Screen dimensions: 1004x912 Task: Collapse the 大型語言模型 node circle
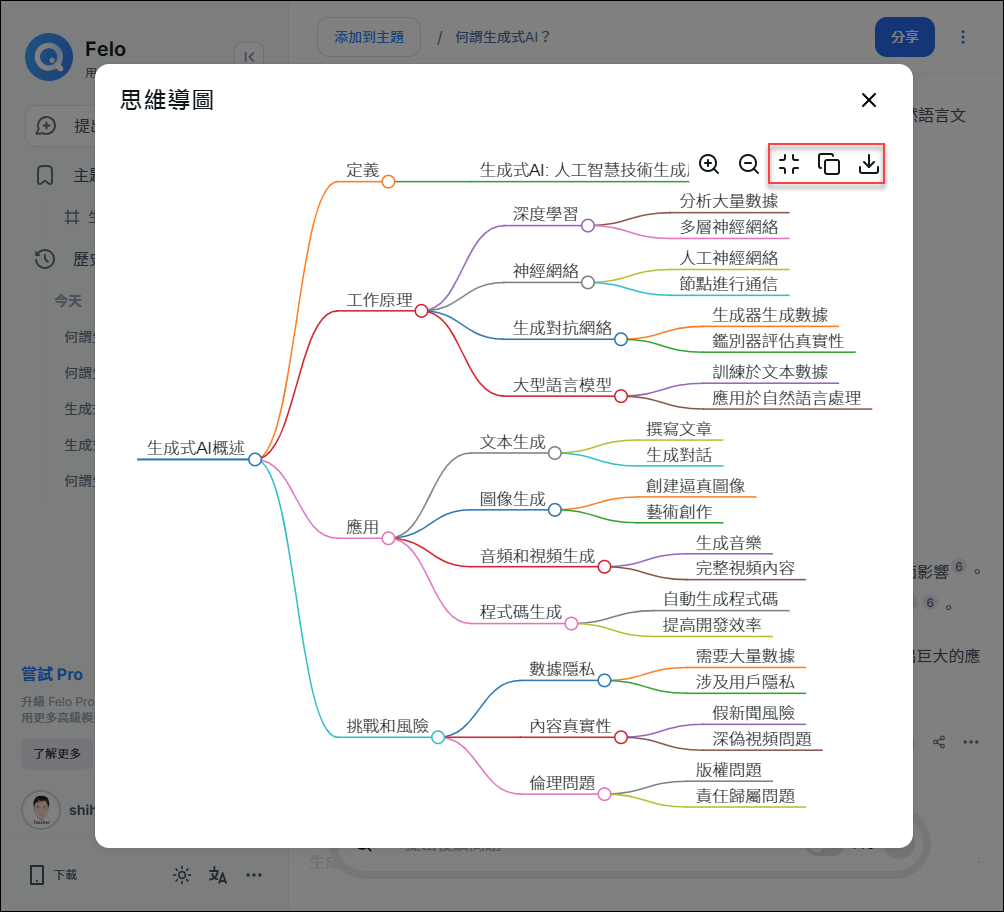click(621, 396)
